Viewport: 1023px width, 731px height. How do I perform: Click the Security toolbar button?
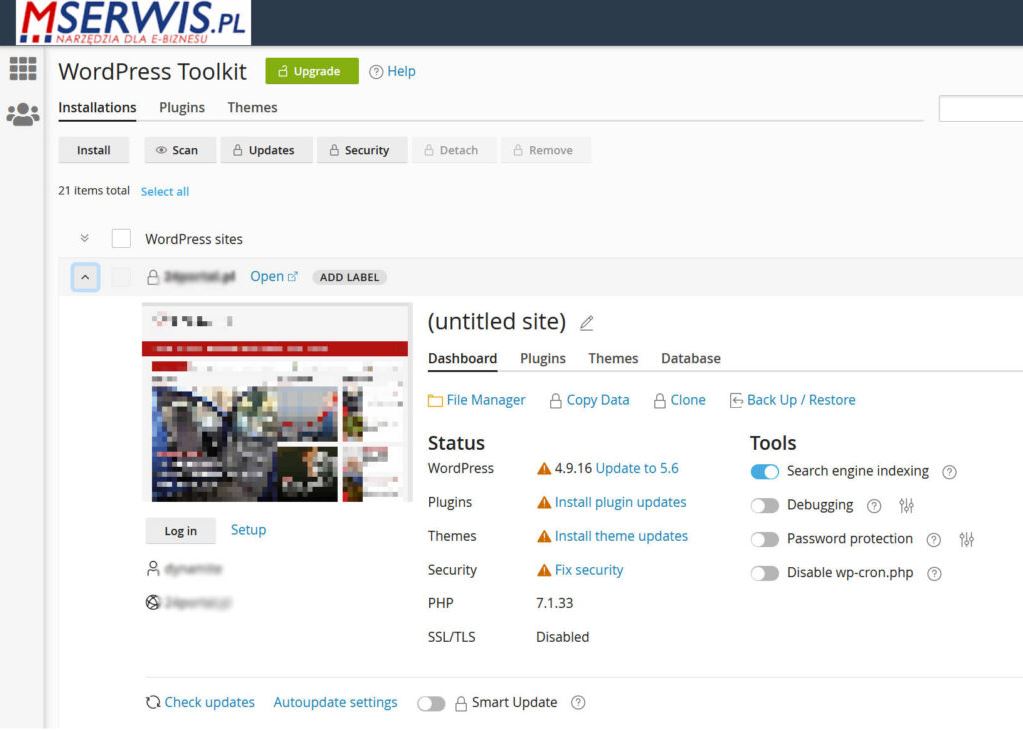[x=362, y=150]
